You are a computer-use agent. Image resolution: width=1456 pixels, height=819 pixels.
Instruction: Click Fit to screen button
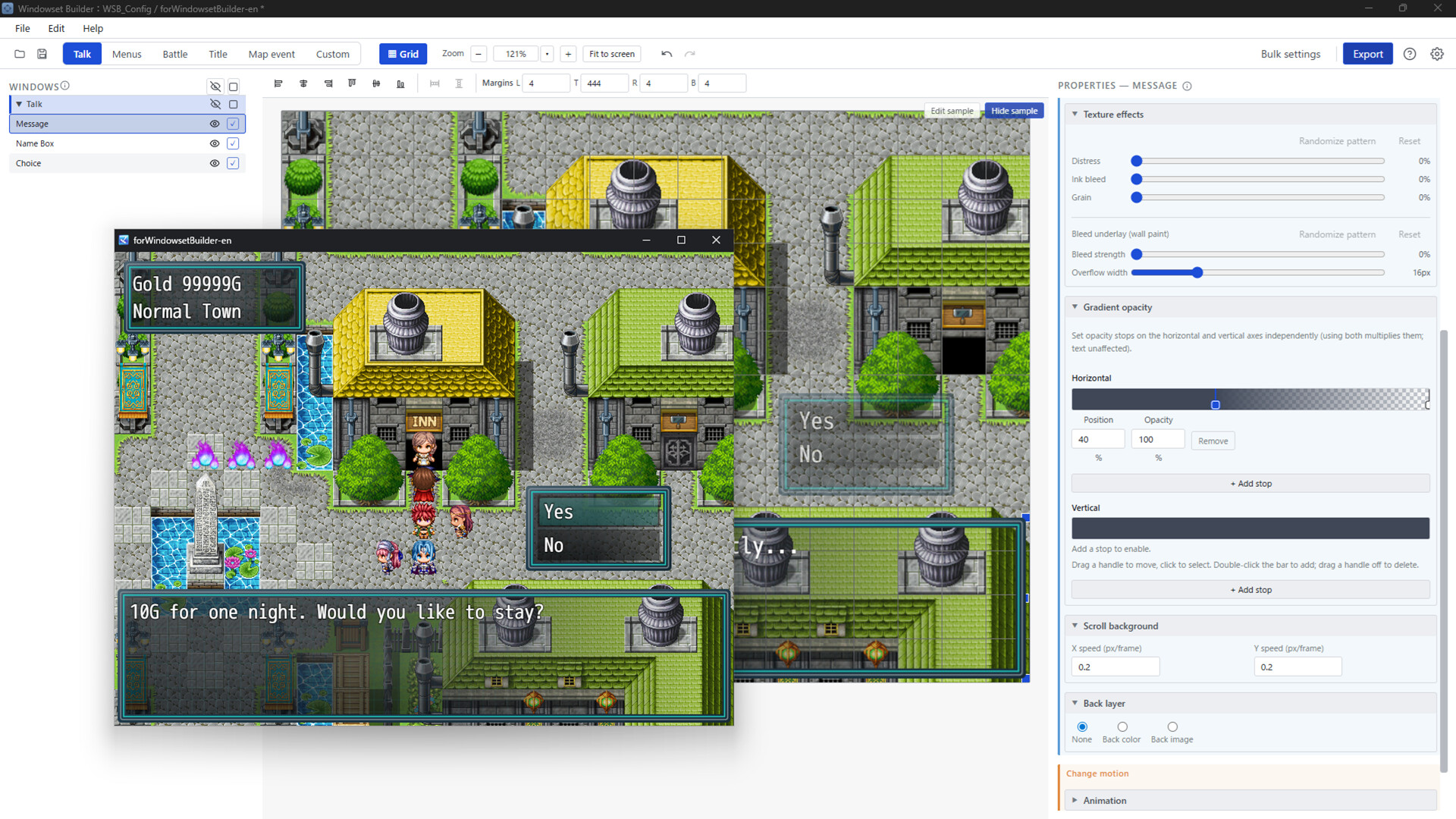pyautogui.click(x=612, y=54)
